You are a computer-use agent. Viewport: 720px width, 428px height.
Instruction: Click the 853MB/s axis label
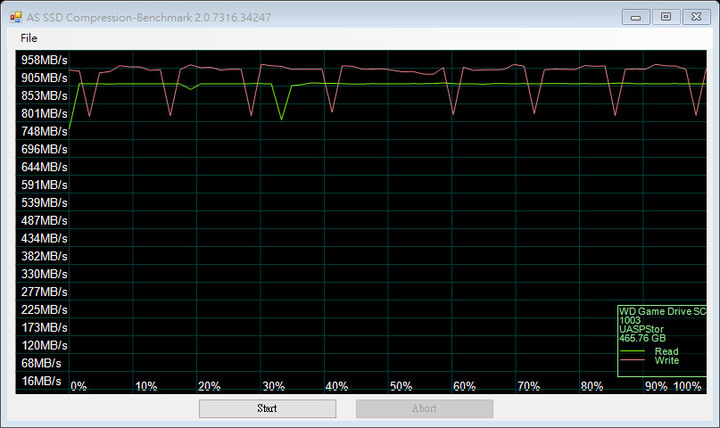pyautogui.click(x=44, y=96)
